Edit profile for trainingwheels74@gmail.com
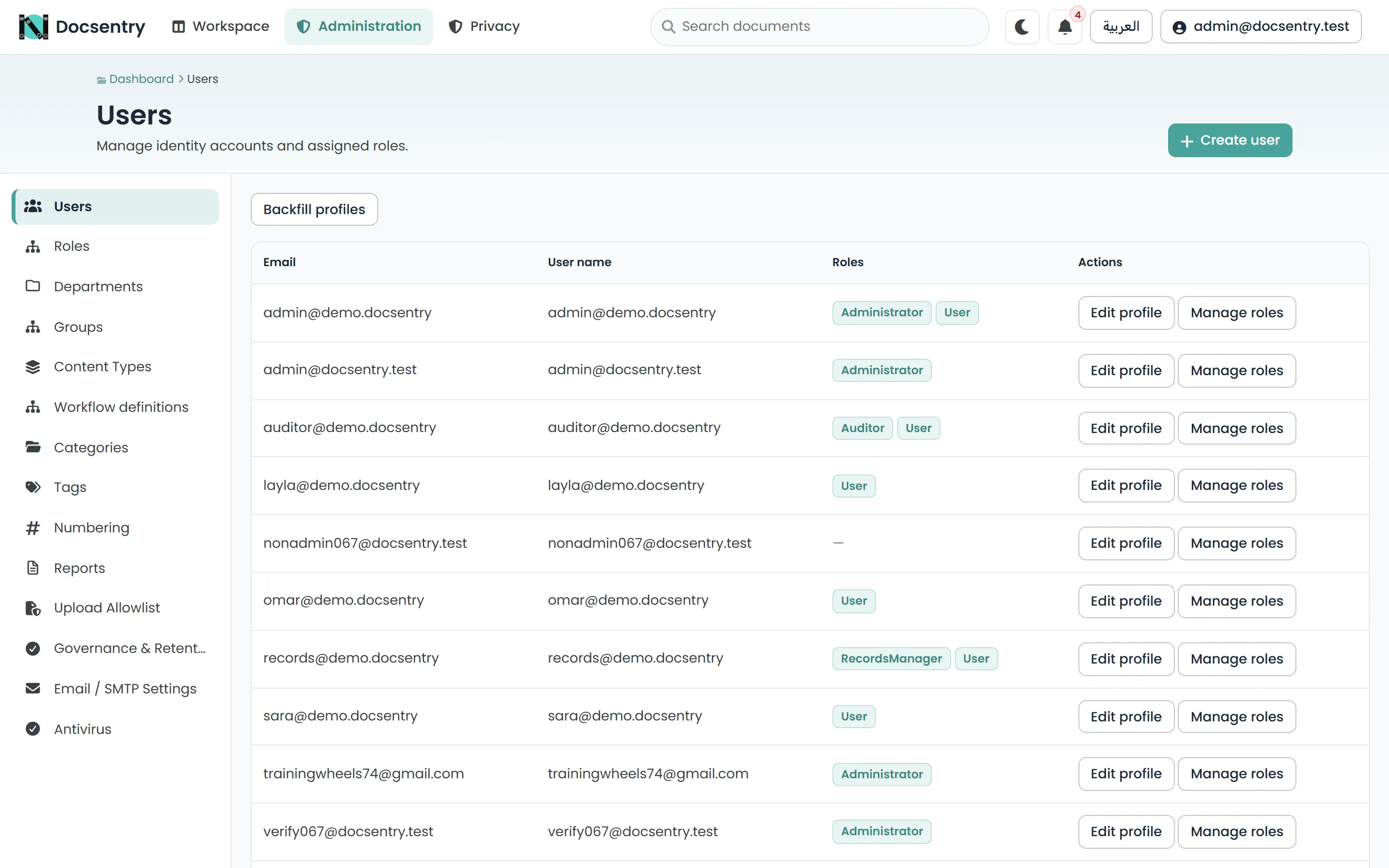1389x868 pixels. [x=1126, y=774]
